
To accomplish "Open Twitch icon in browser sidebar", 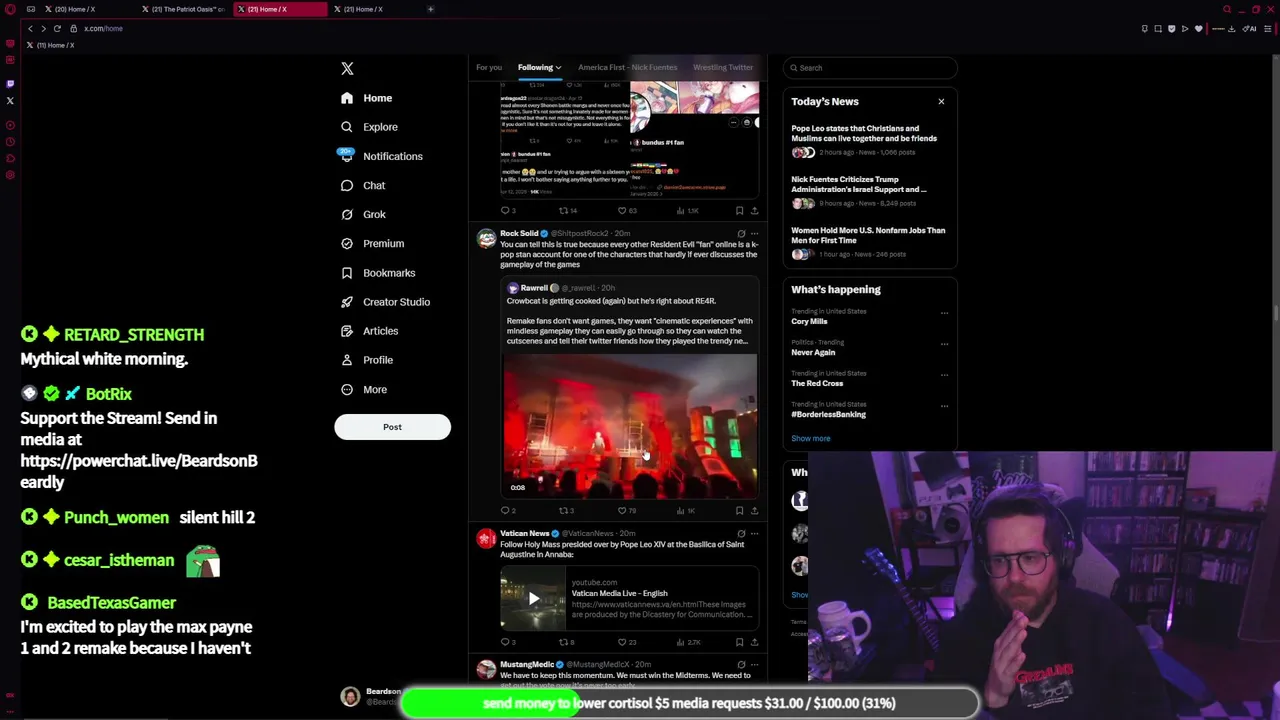I will coord(10,84).
